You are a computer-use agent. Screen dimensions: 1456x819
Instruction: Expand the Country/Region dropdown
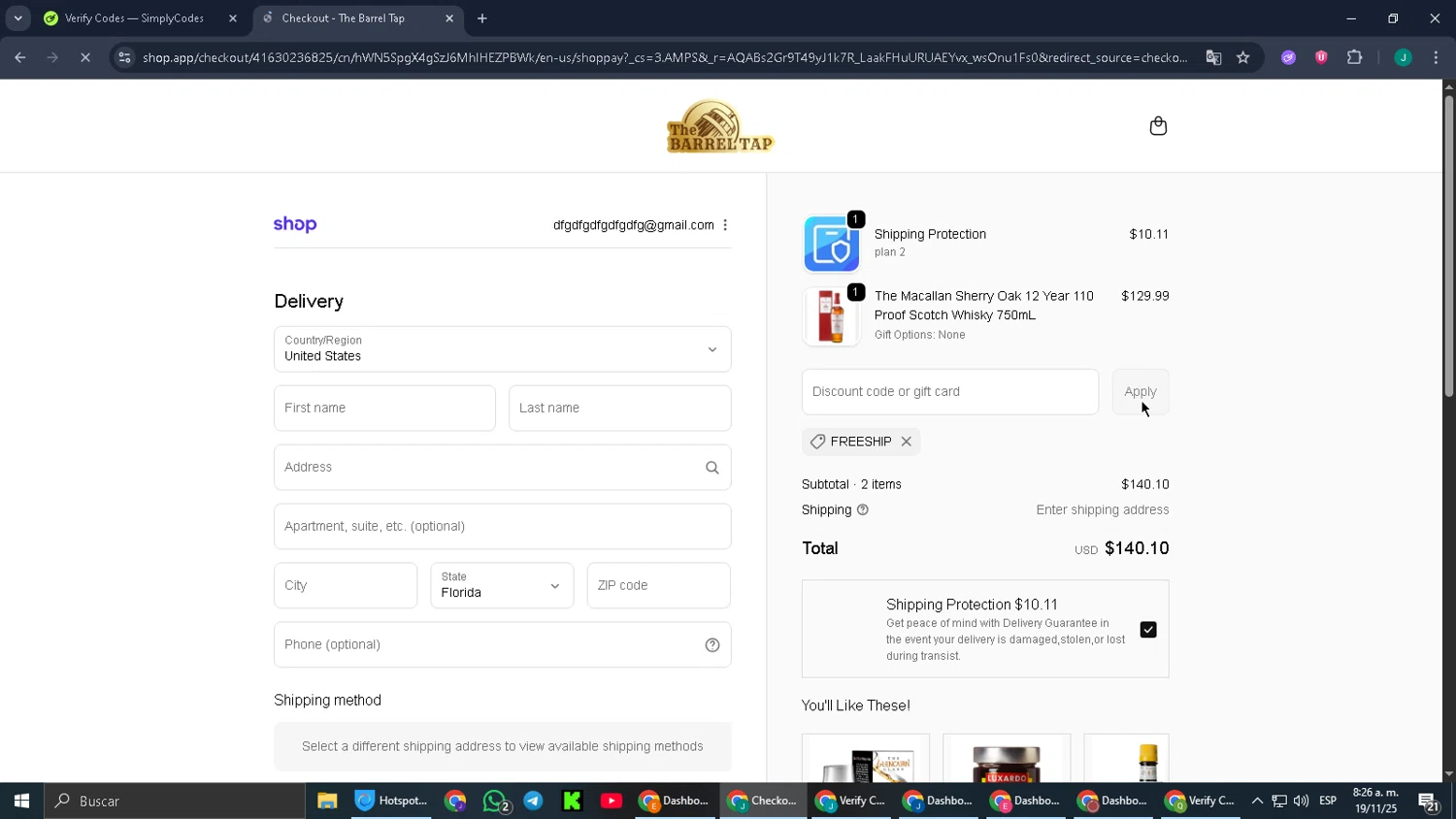point(503,349)
